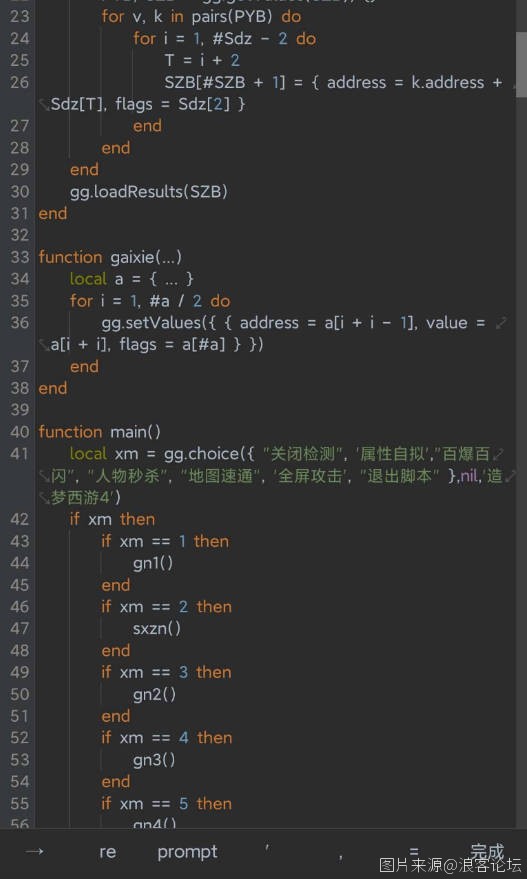The width and height of the screenshot is (527, 879).
Task: Place cursor on 'if xm == 3 then'
Action: (166, 673)
